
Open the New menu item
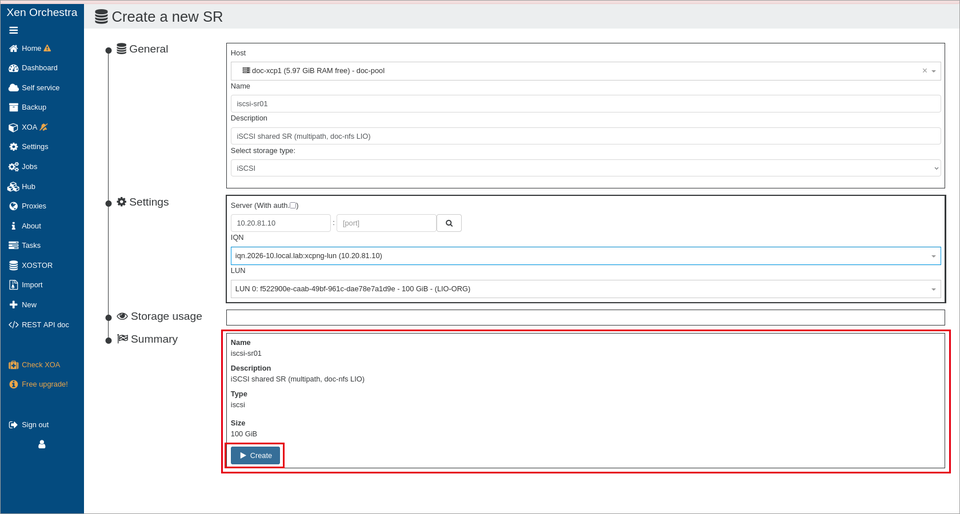click(29, 305)
